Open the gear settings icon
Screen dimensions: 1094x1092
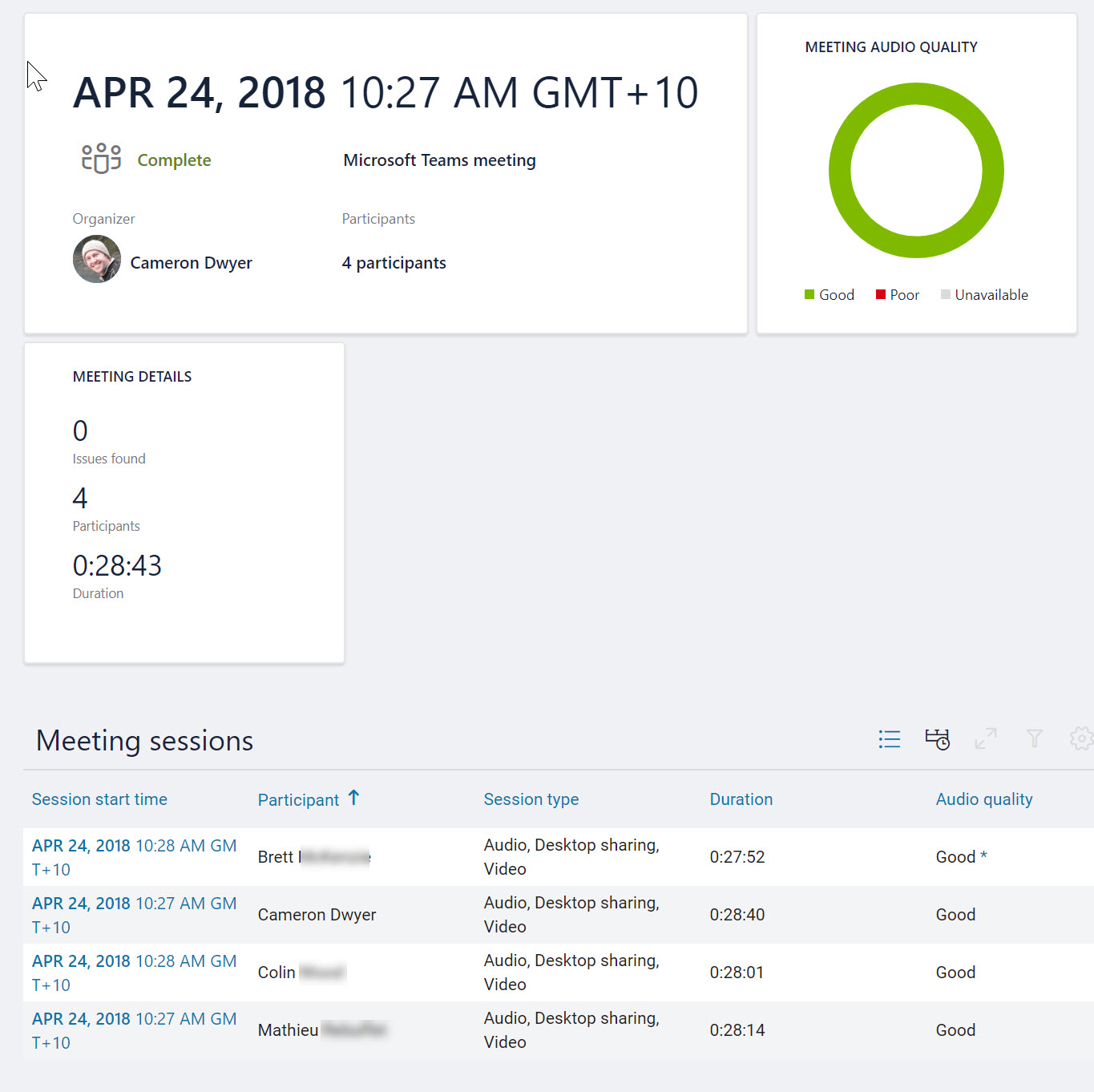tap(1082, 738)
